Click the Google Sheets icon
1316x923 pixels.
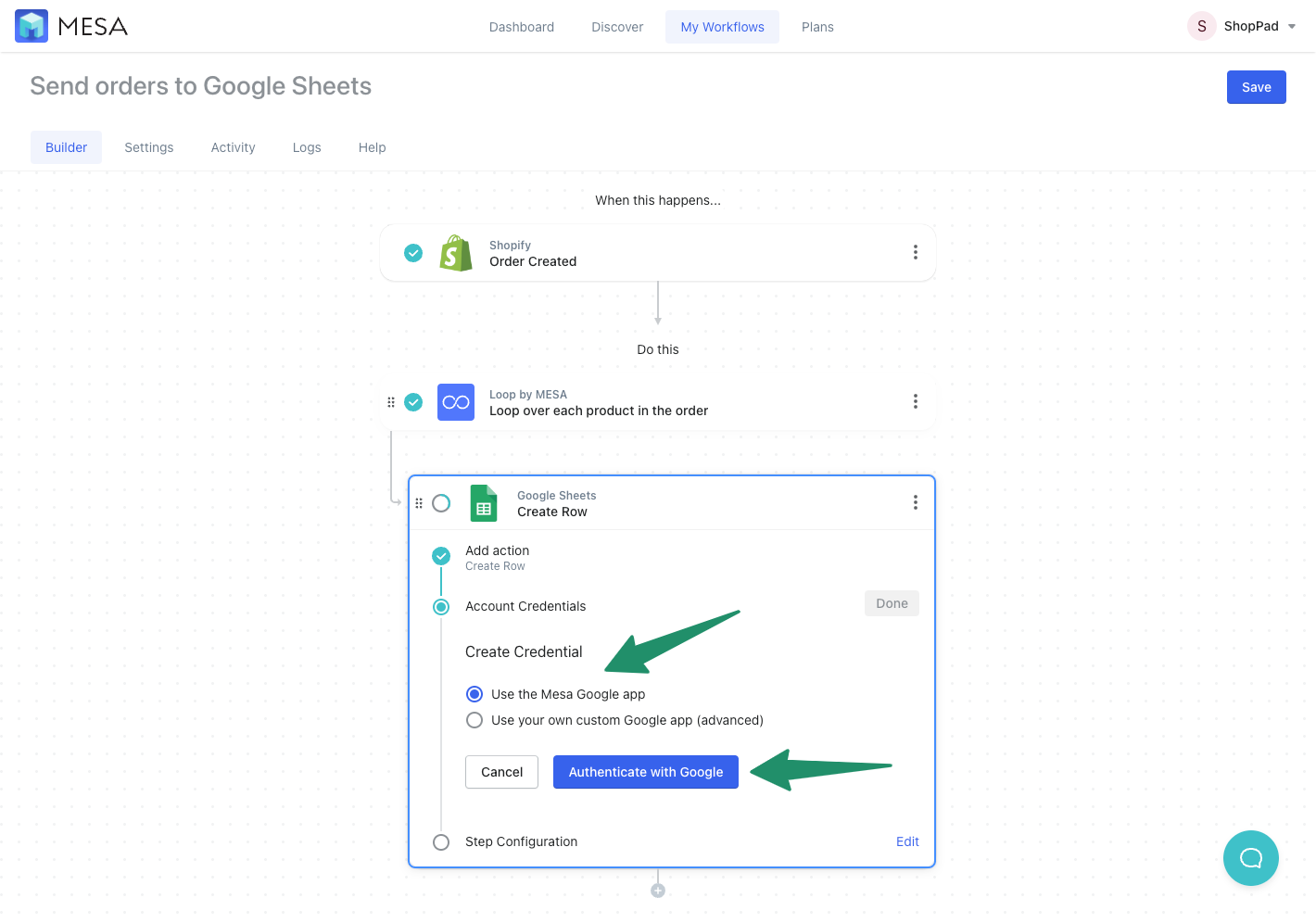(x=484, y=503)
